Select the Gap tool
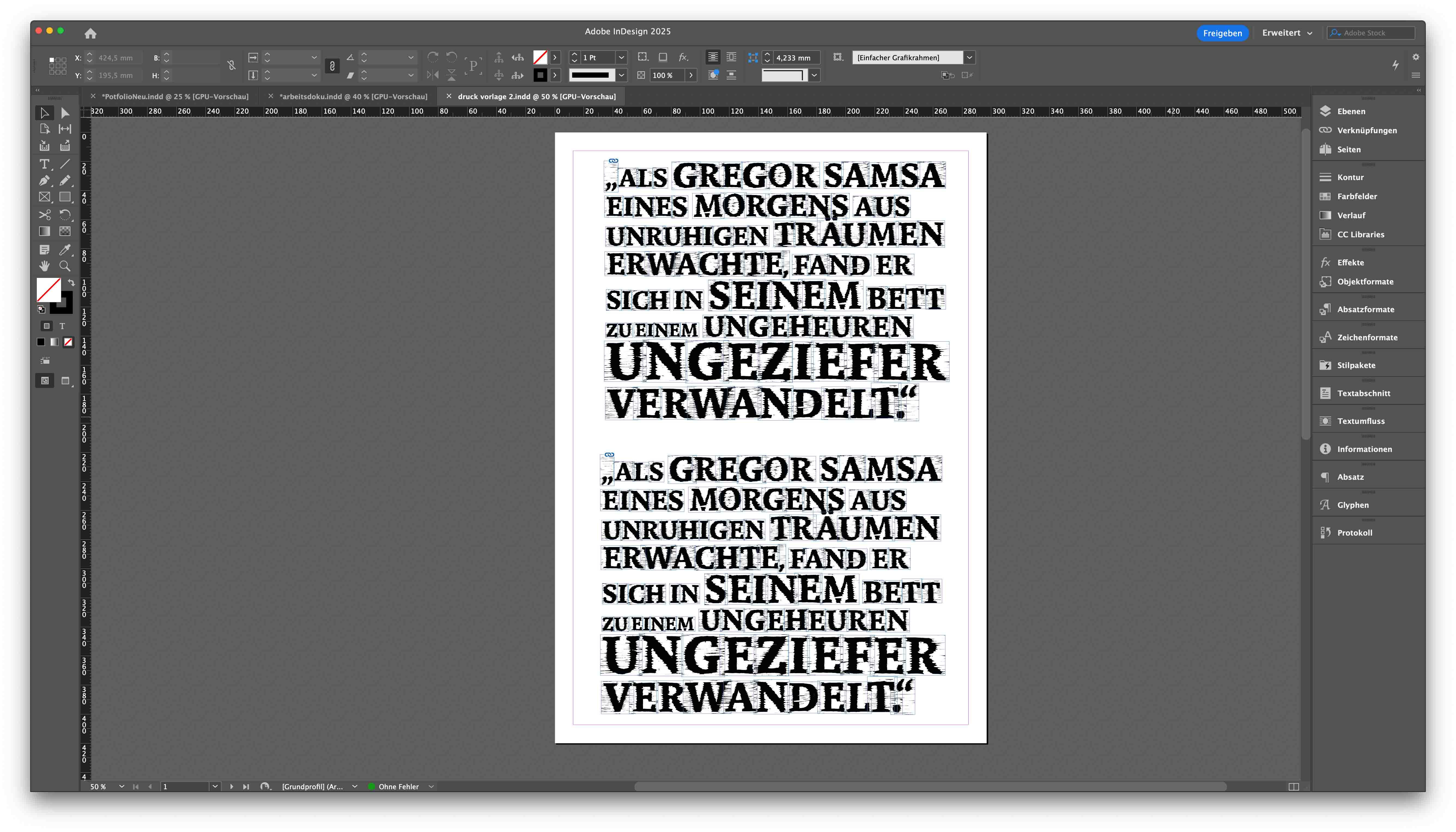The width and height of the screenshot is (1456, 832). (65, 129)
